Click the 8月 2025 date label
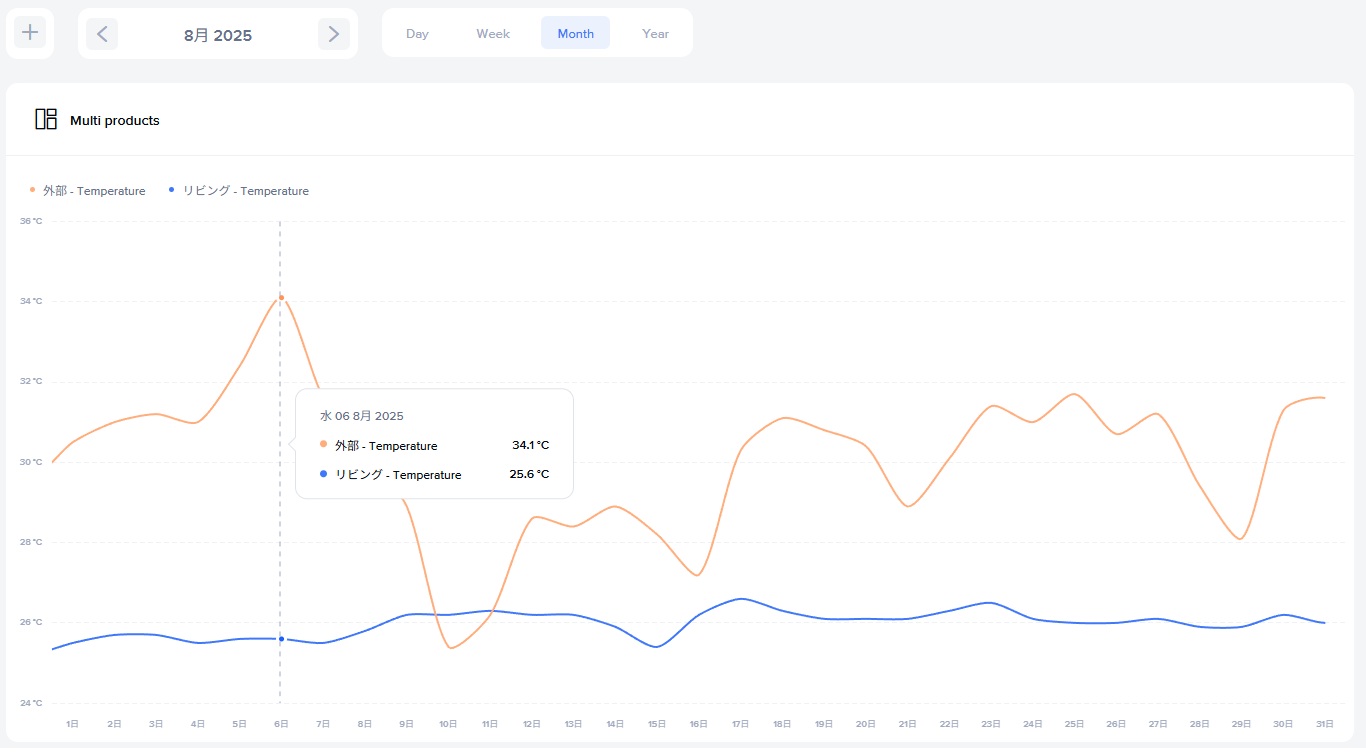Viewport: 1366px width, 756px height. (218, 35)
